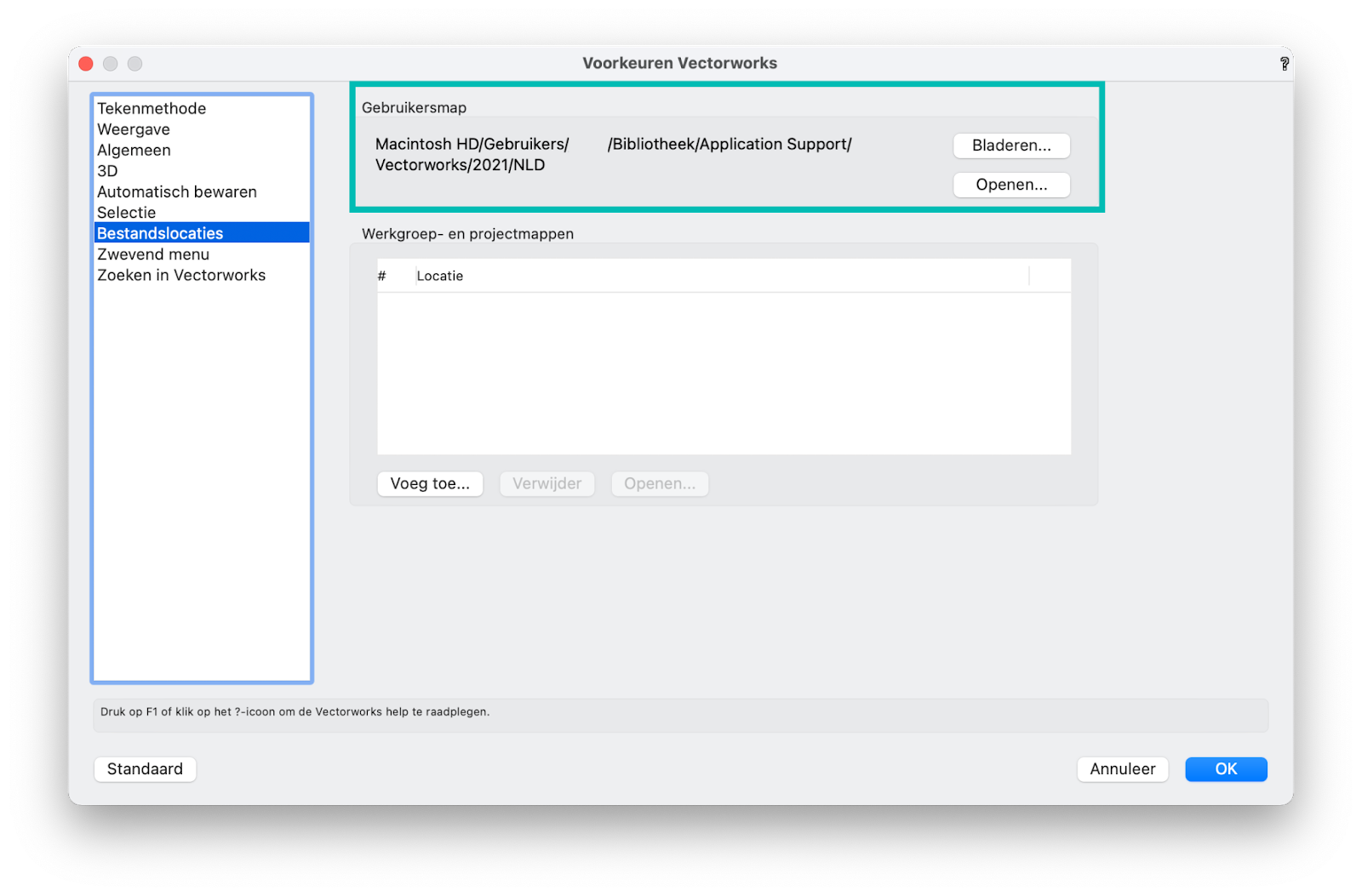This screenshot has width=1362, height=896.
Task: Open the Algemeen preferences category
Action: [202, 150]
